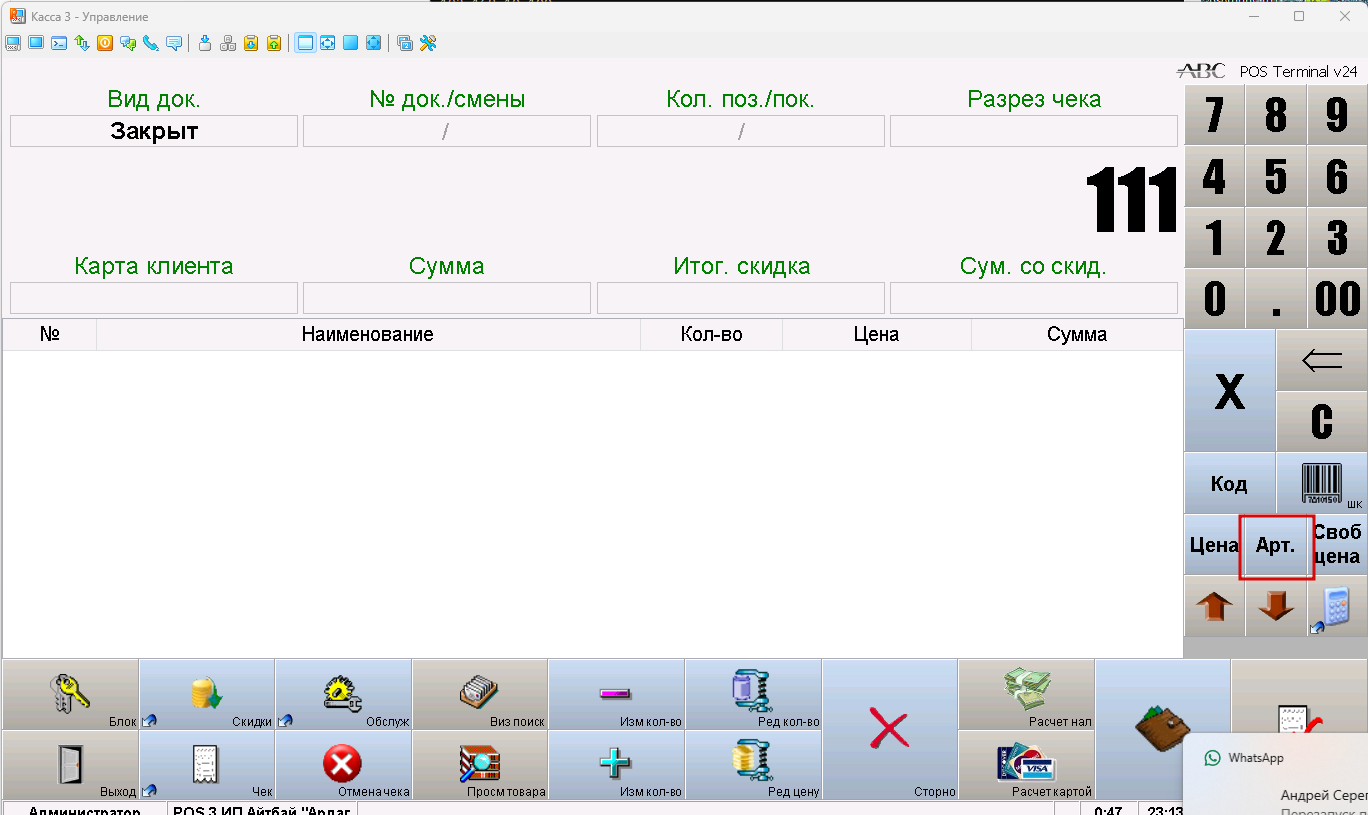Tap the 8 key on the keypad

(1276, 115)
